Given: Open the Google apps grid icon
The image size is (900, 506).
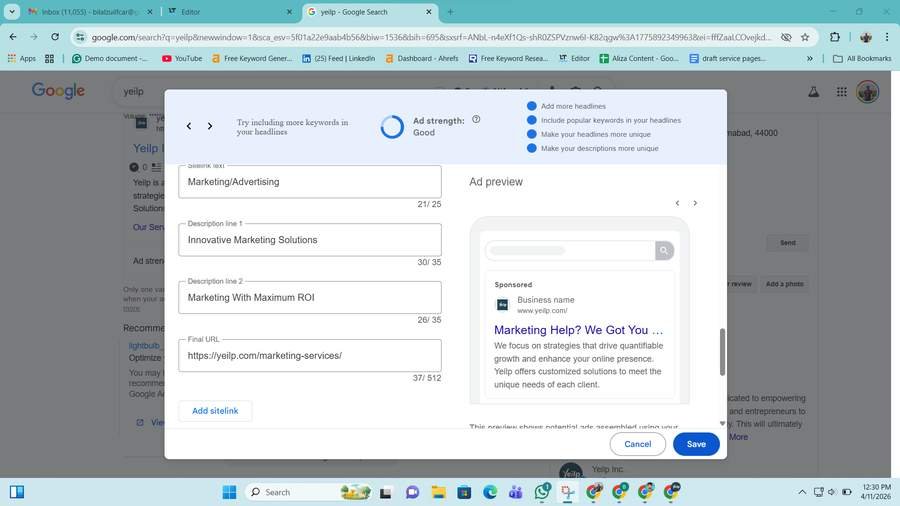Looking at the screenshot, I should pos(841,92).
